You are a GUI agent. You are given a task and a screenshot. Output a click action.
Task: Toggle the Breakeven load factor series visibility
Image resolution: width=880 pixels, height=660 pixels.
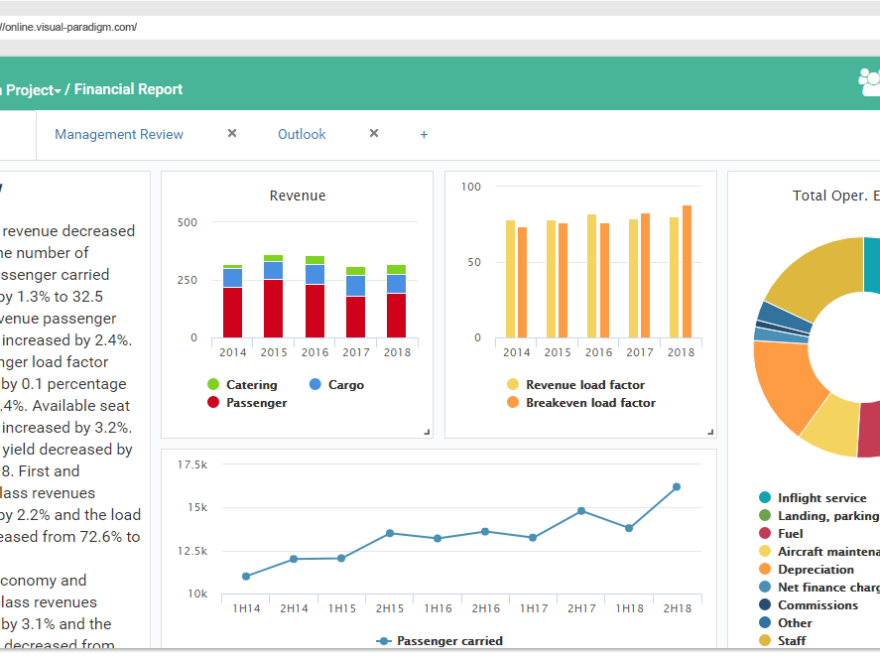click(512, 403)
